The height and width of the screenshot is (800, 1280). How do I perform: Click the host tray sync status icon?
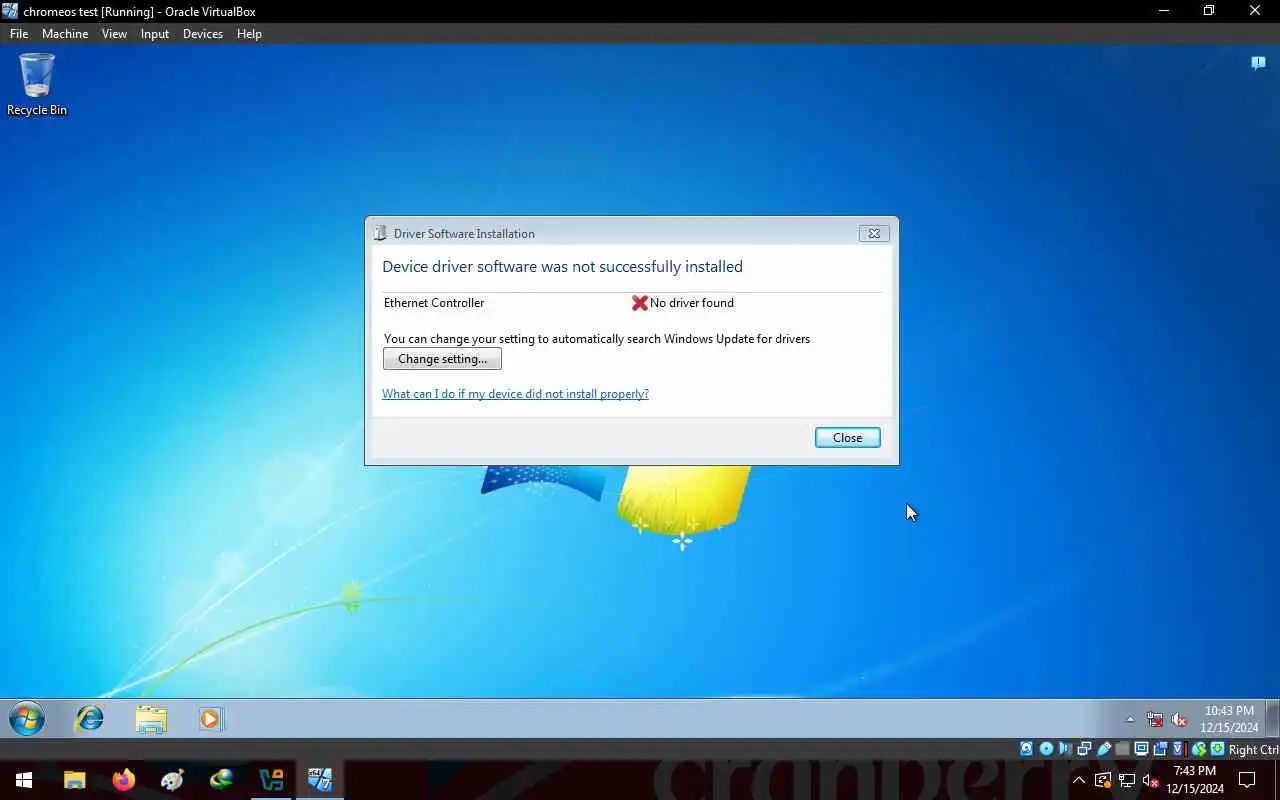click(1103, 780)
